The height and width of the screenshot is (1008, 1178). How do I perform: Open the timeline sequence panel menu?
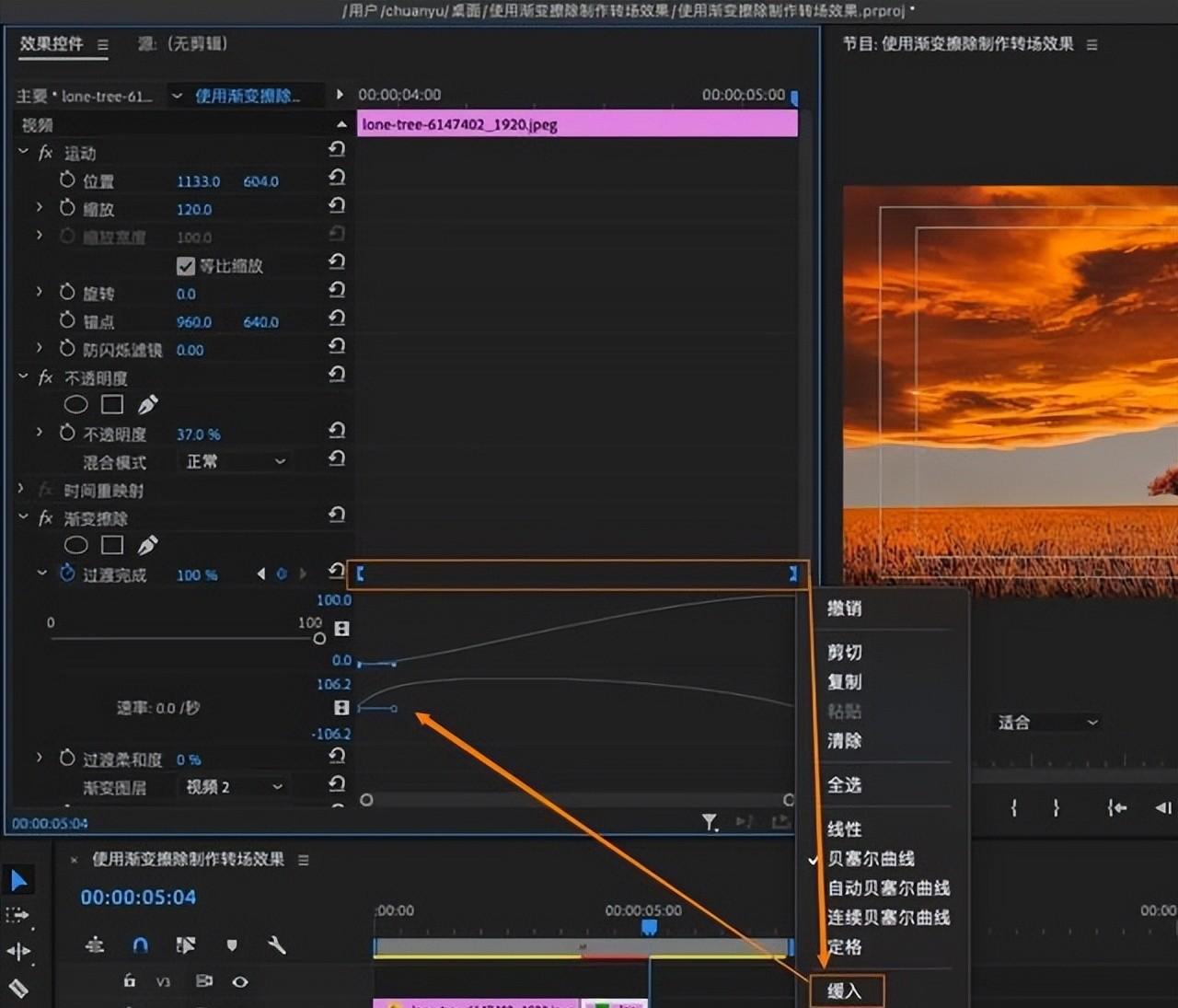(304, 860)
